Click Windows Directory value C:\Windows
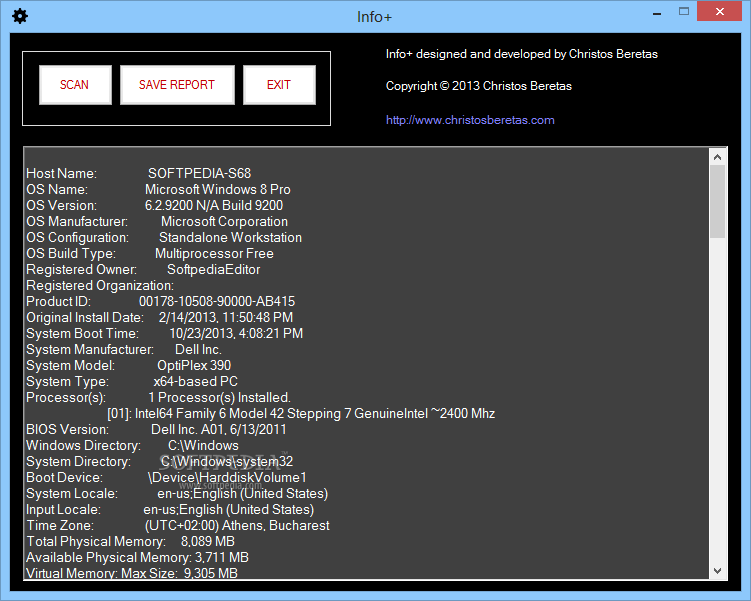751x601 pixels. 203,446
